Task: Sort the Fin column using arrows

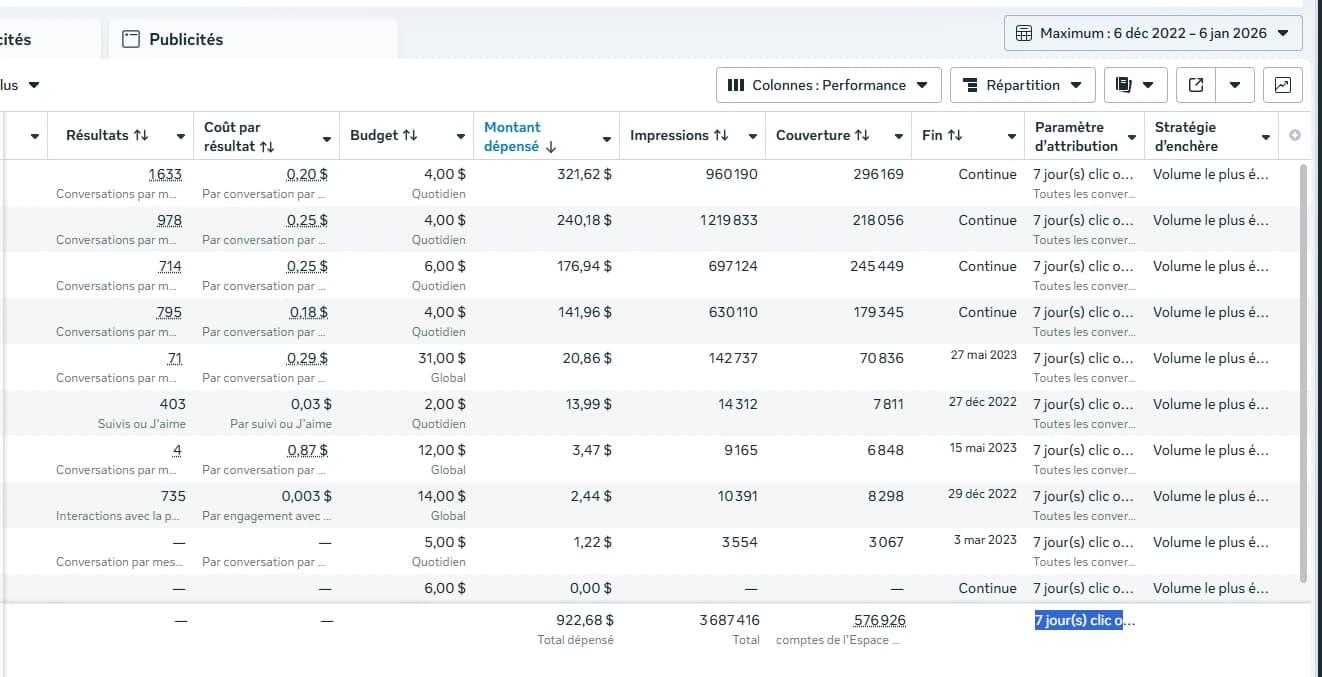Action: pyautogui.click(x=955, y=136)
